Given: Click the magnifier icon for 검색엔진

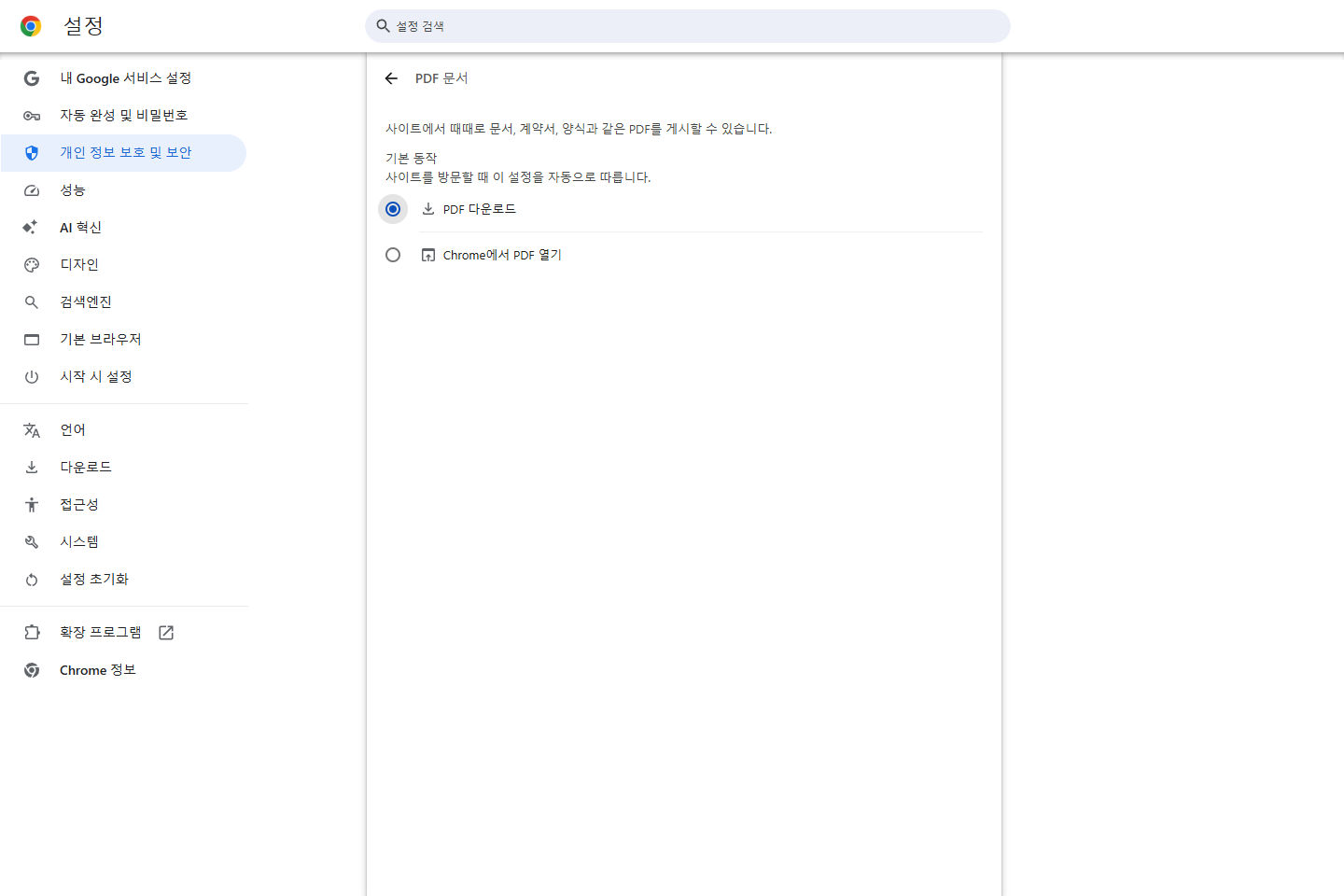Looking at the screenshot, I should coord(32,302).
